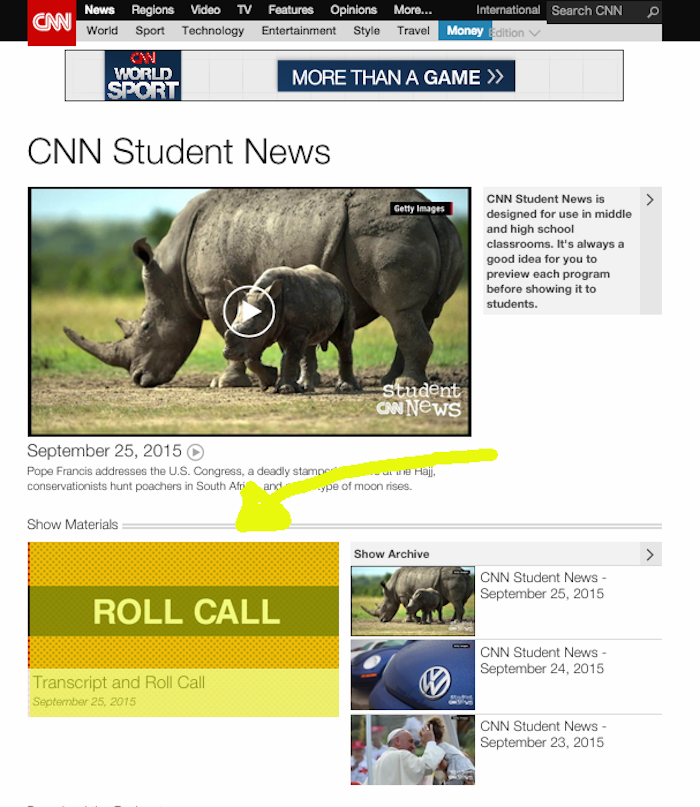Open the rhino thumbnail in Show Archive
The image size is (700, 807).
pyautogui.click(x=413, y=601)
